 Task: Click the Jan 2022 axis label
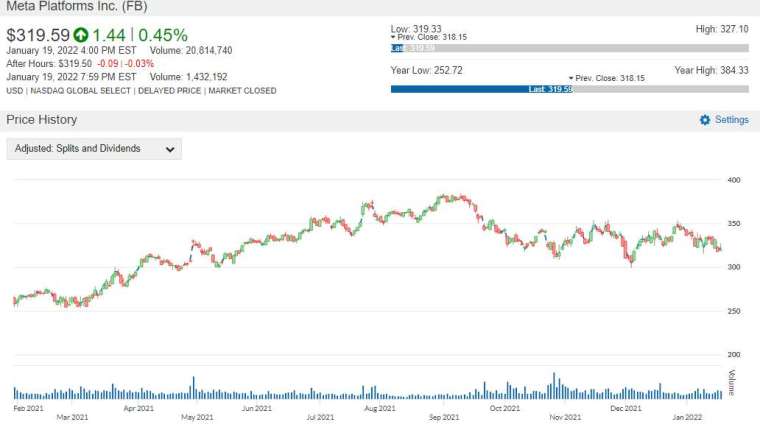click(x=687, y=417)
